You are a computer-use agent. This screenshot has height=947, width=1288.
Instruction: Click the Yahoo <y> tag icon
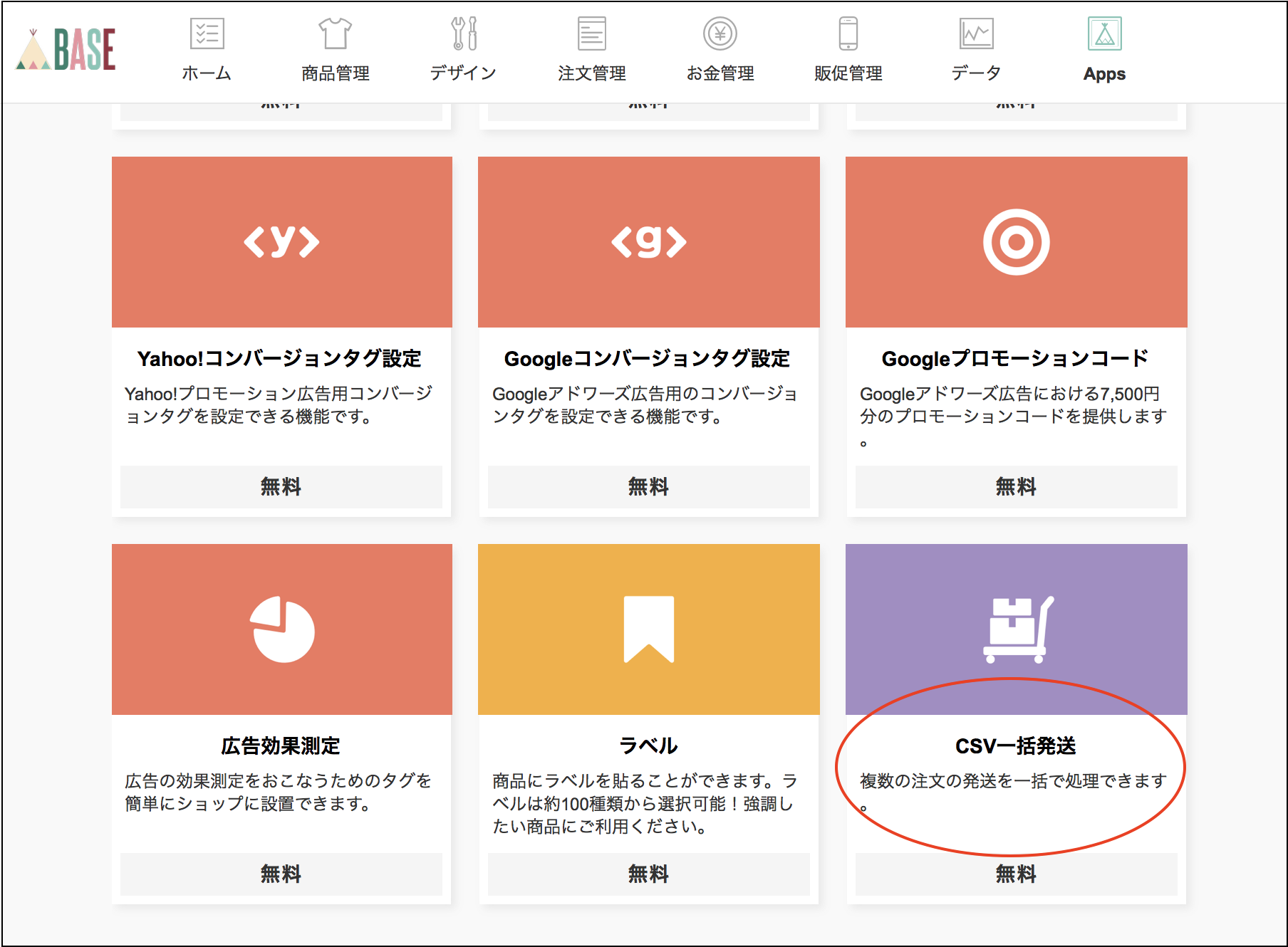pos(281,242)
